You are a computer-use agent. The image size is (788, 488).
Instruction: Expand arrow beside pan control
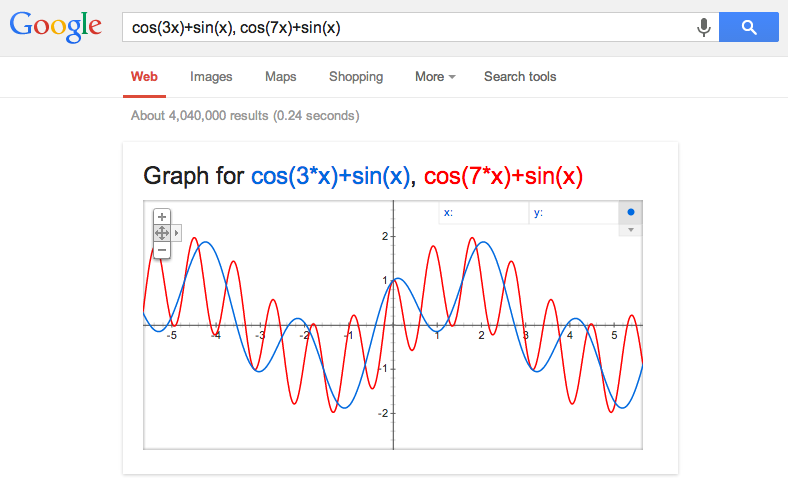[x=177, y=232]
